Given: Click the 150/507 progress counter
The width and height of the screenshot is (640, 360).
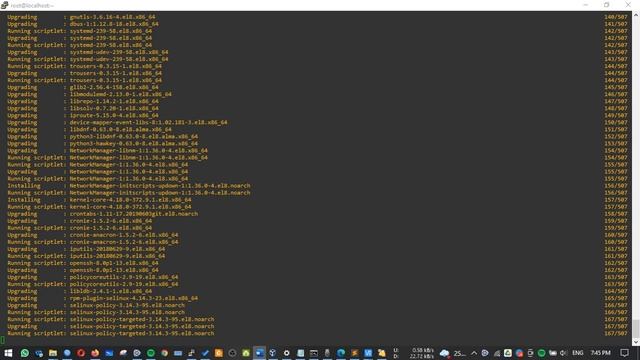Looking at the screenshot, I should click(616, 122).
